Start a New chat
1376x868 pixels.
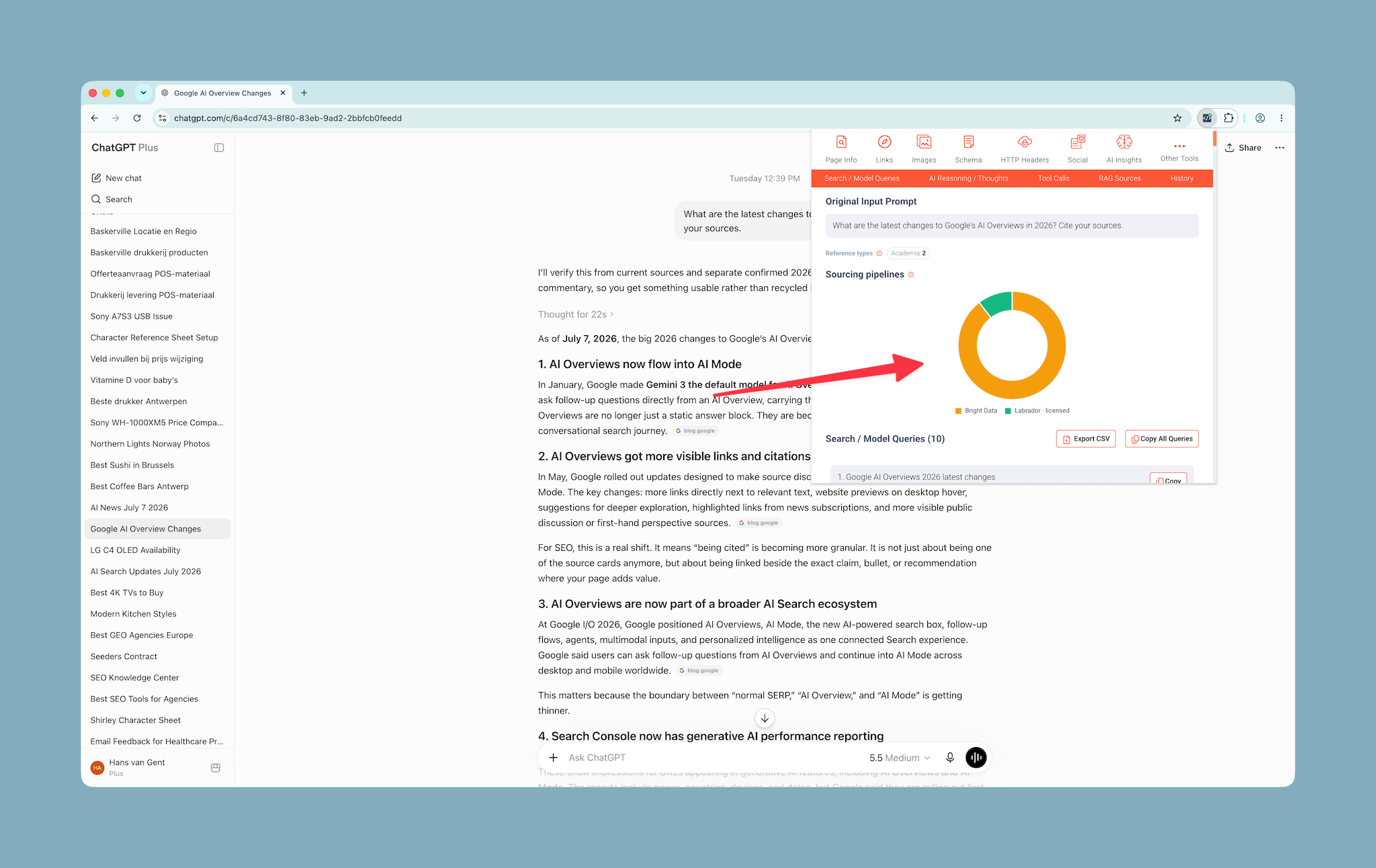point(116,178)
